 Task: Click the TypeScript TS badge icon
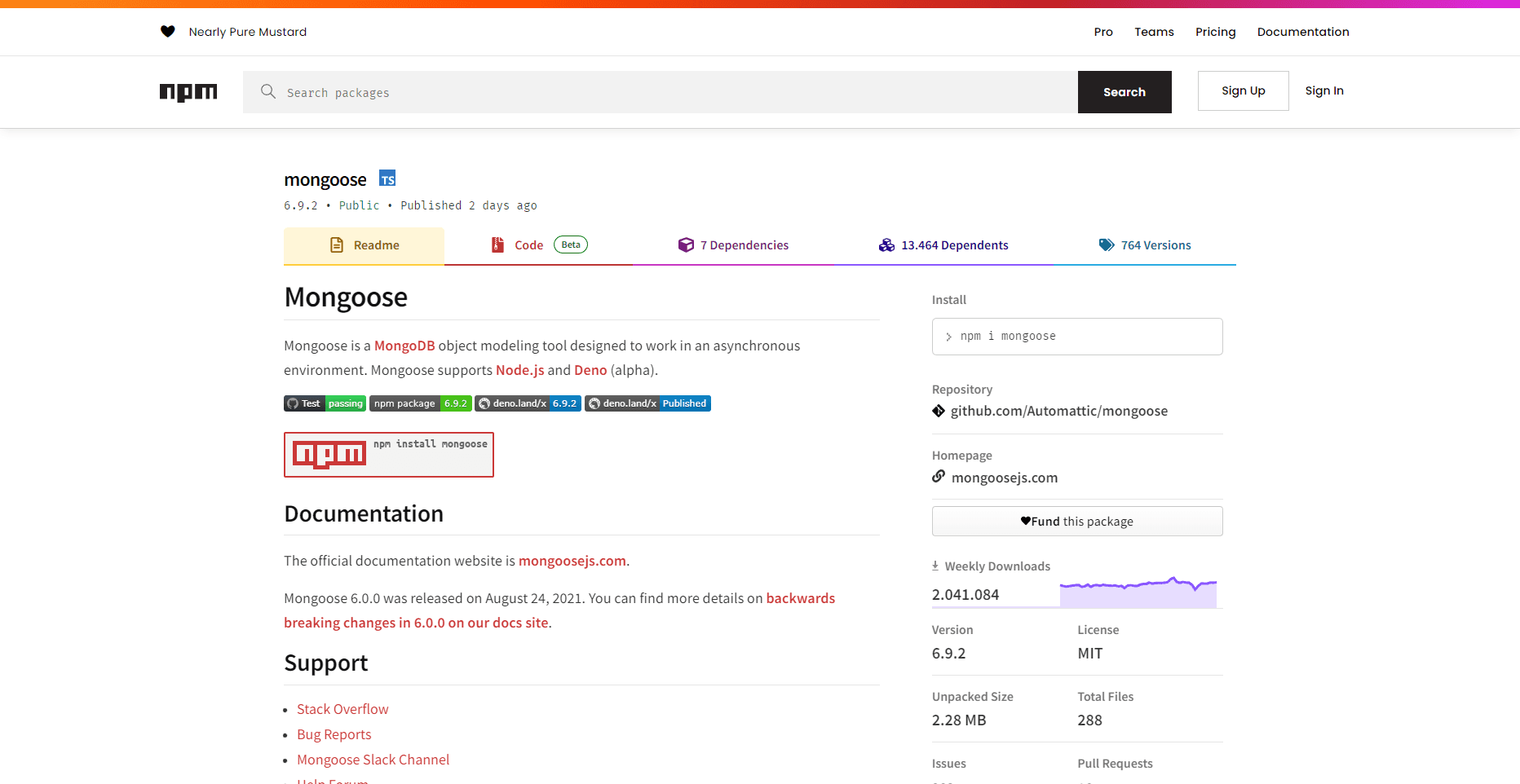click(387, 178)
